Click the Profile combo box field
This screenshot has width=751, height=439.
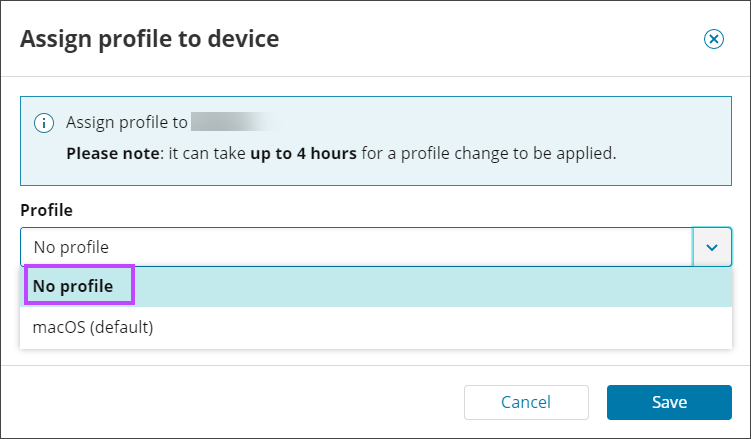click(x=355, y=247)
